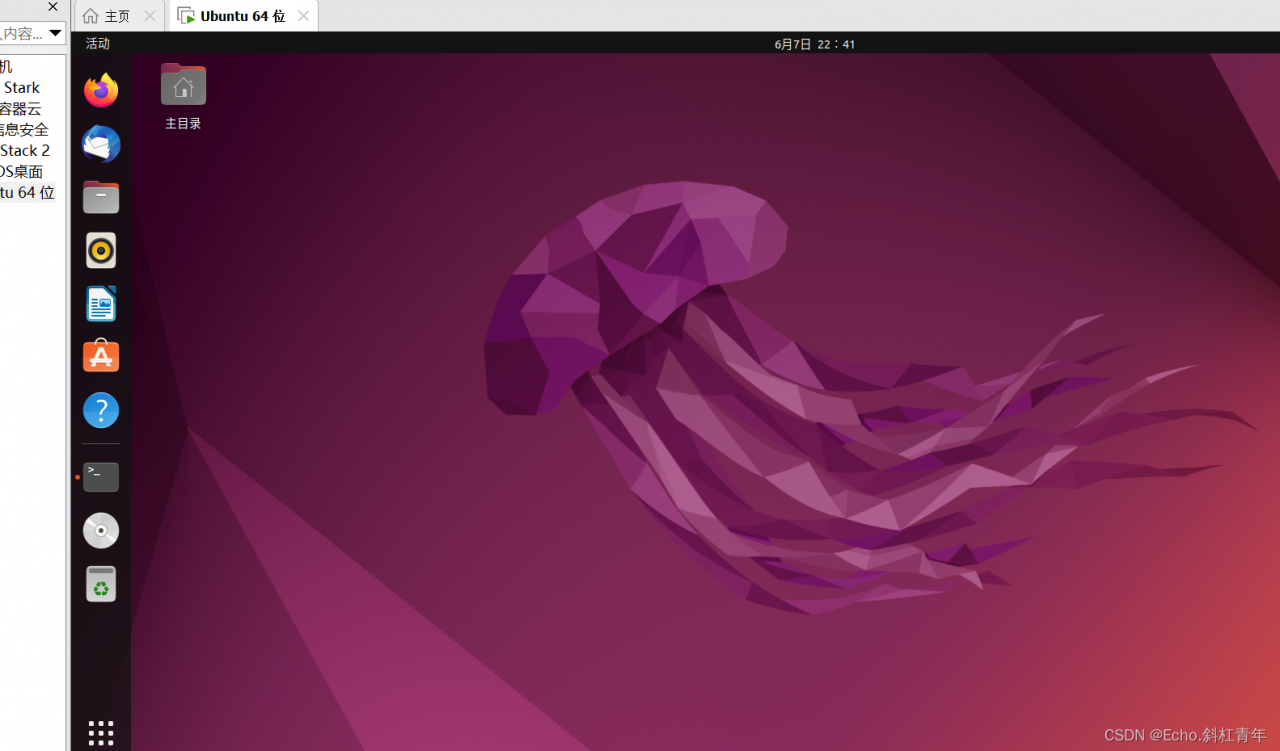The height and width of the screenshot is (751, 1280).
Task: Select the 主目录 home folder desktop icon
Action: click(183, 97)
